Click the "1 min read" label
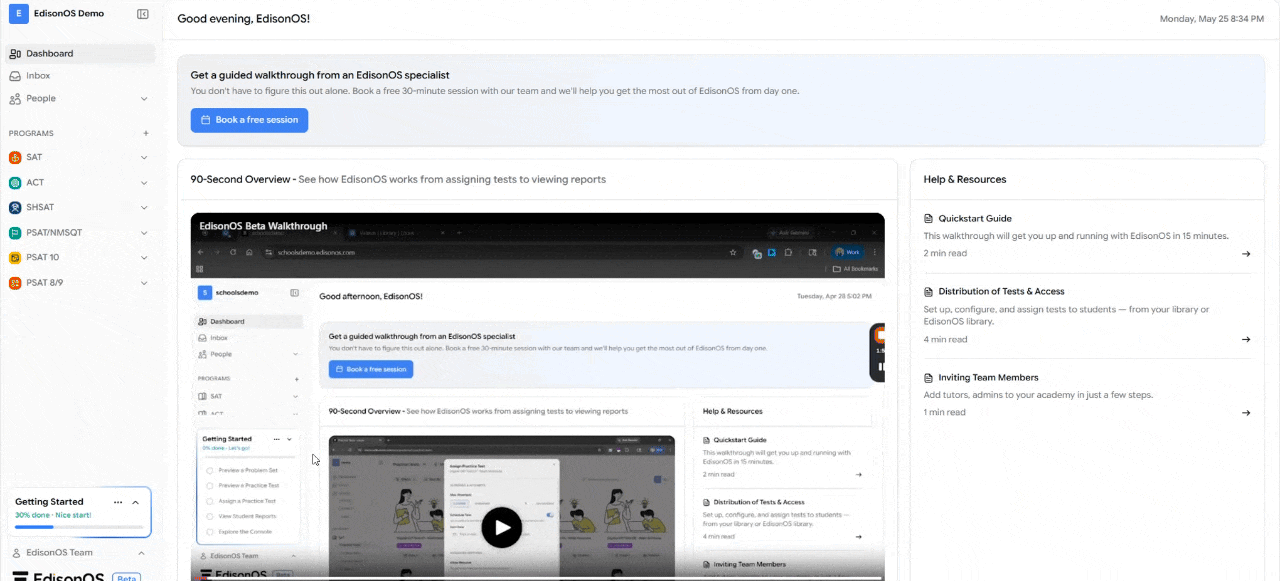The image size is (1280, 581). [945, 413]
